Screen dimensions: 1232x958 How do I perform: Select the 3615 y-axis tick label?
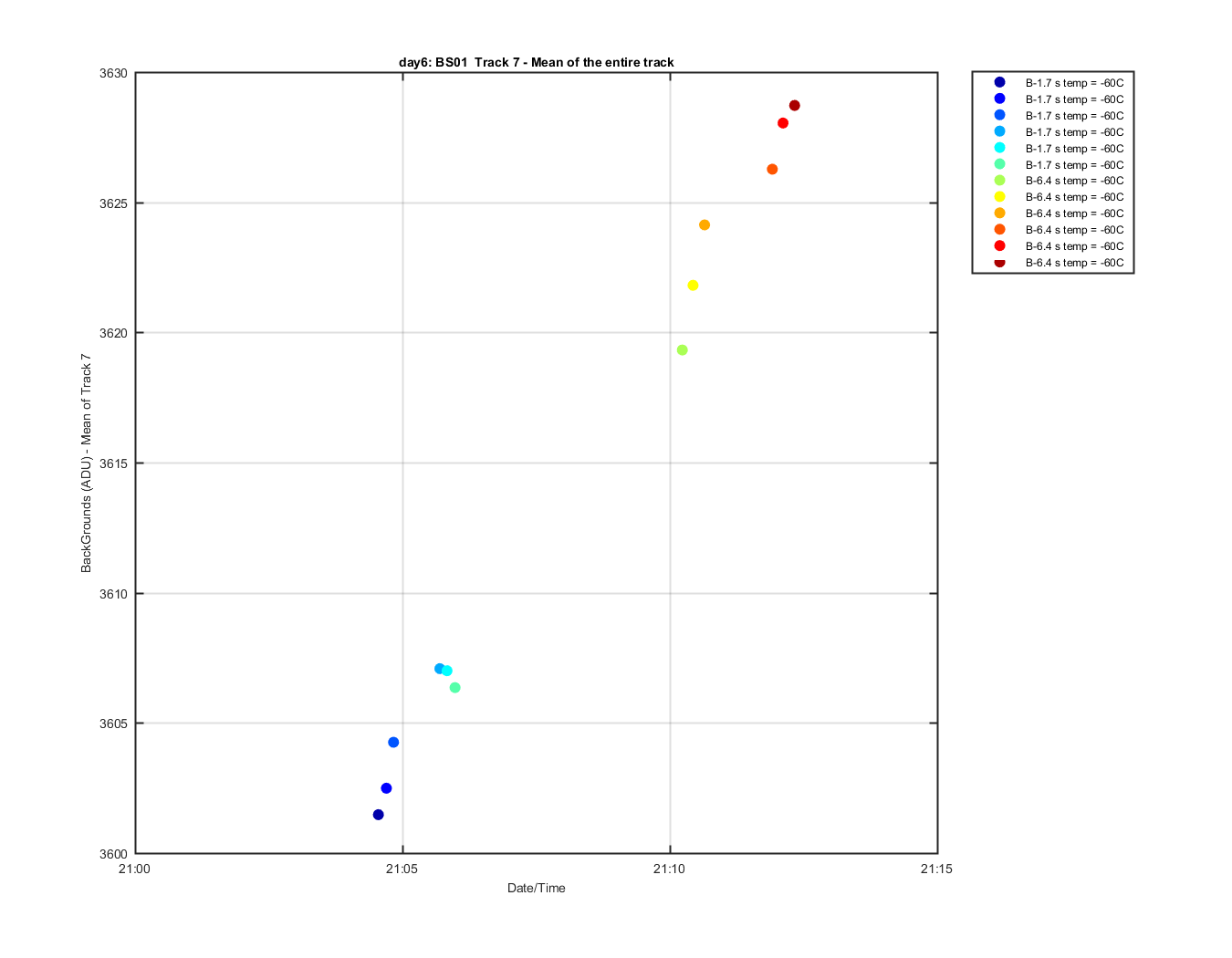pyautogui.click(x=114, y=463)
